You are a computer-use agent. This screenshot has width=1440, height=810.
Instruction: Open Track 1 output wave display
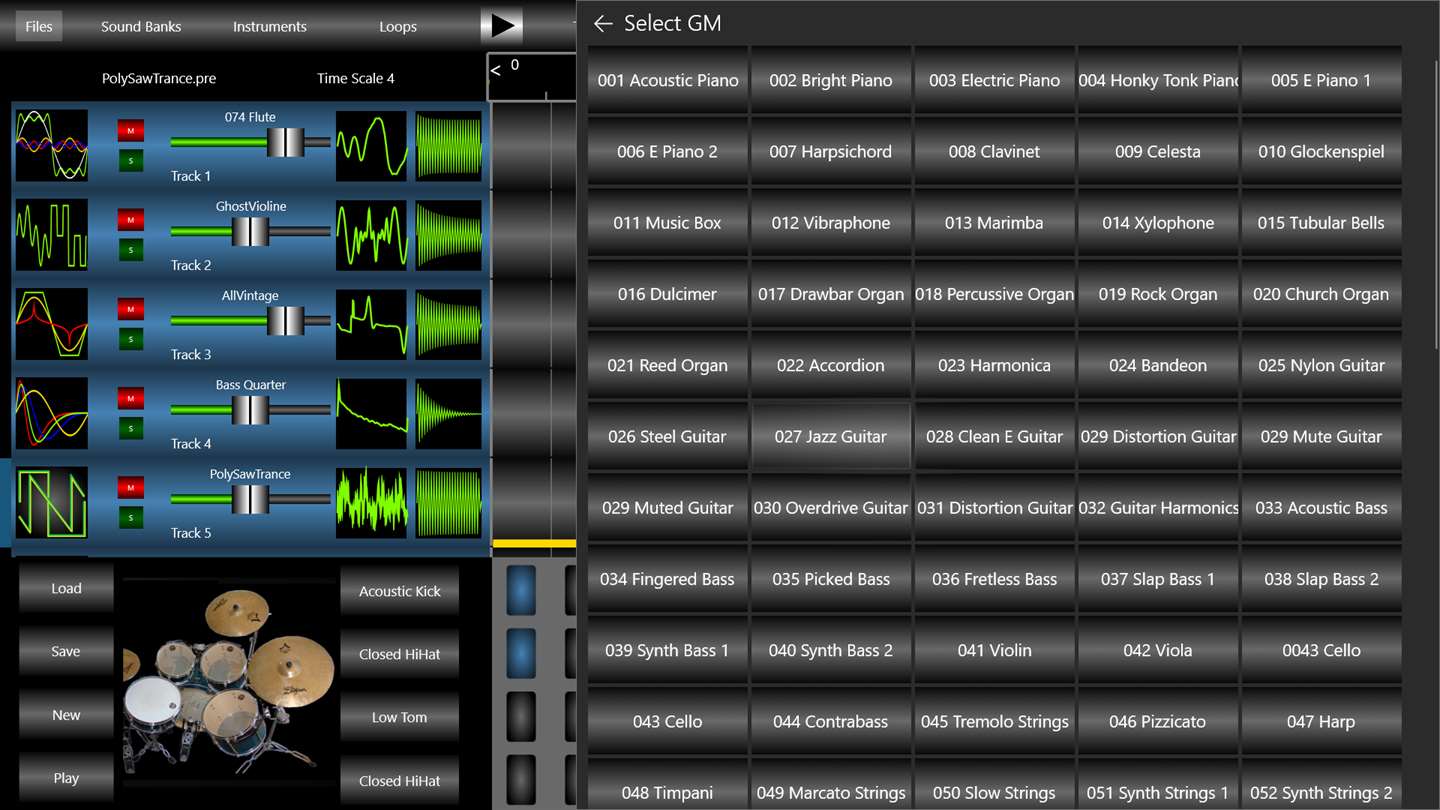[372, 146]
